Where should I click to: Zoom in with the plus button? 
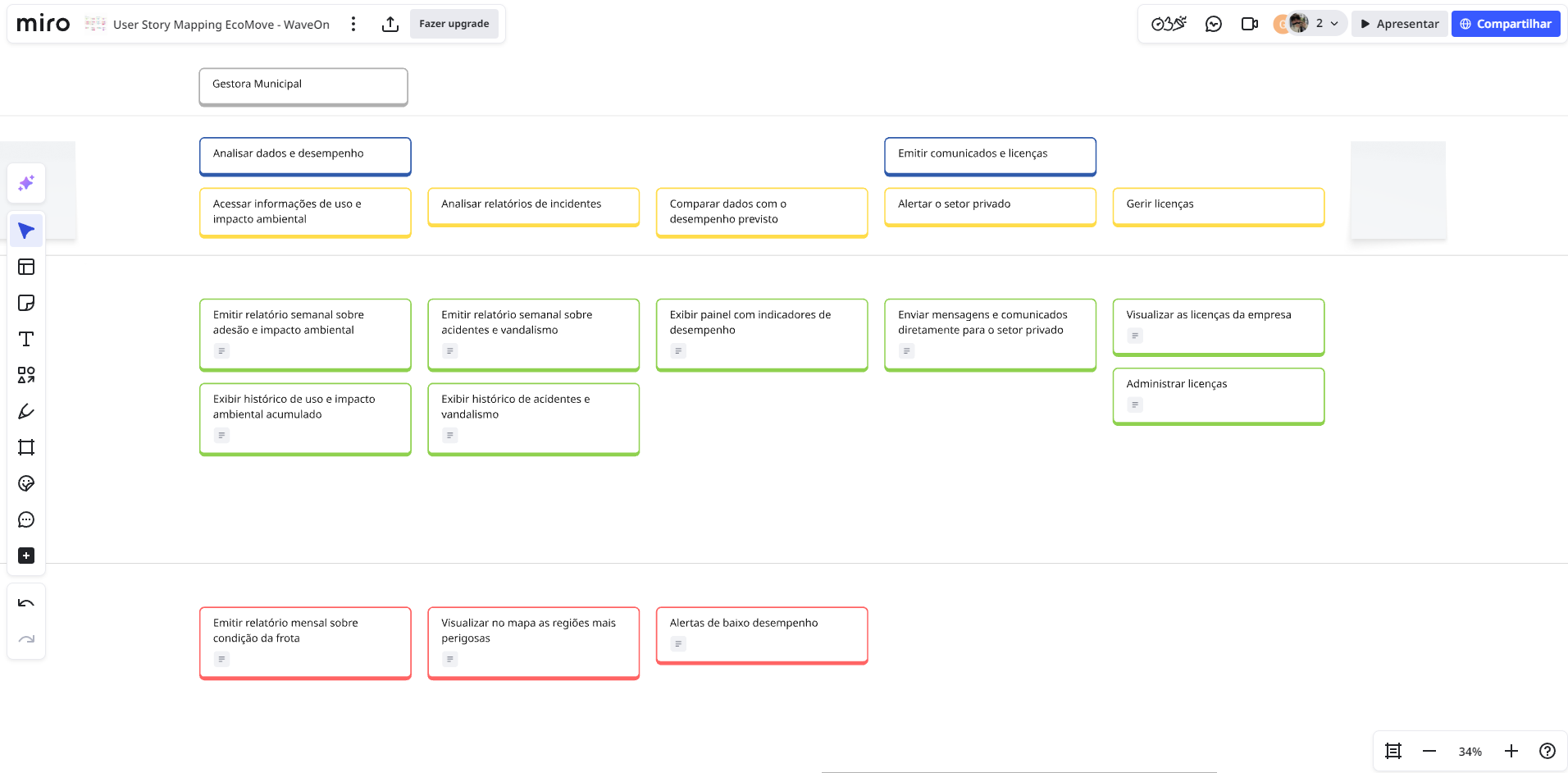(1511, 751)
